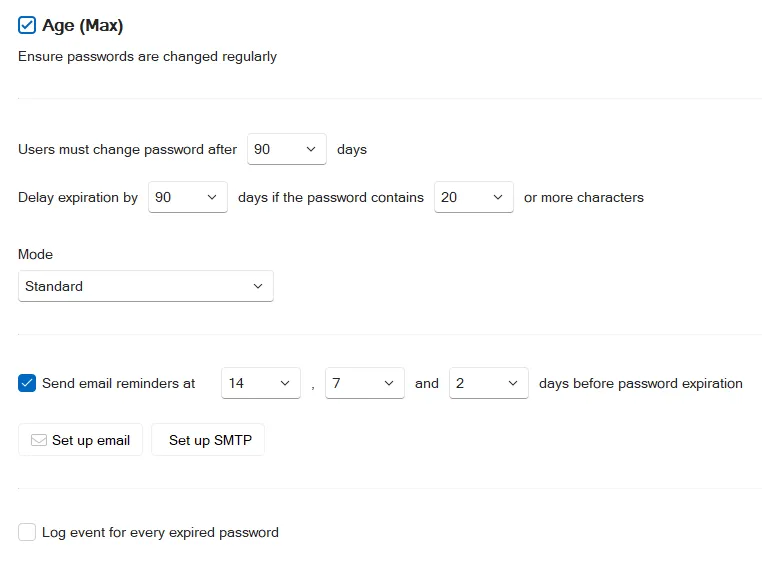The image size is (762, 561).
Task: Enable Log event for every expired password
Action: click(27, 532)
